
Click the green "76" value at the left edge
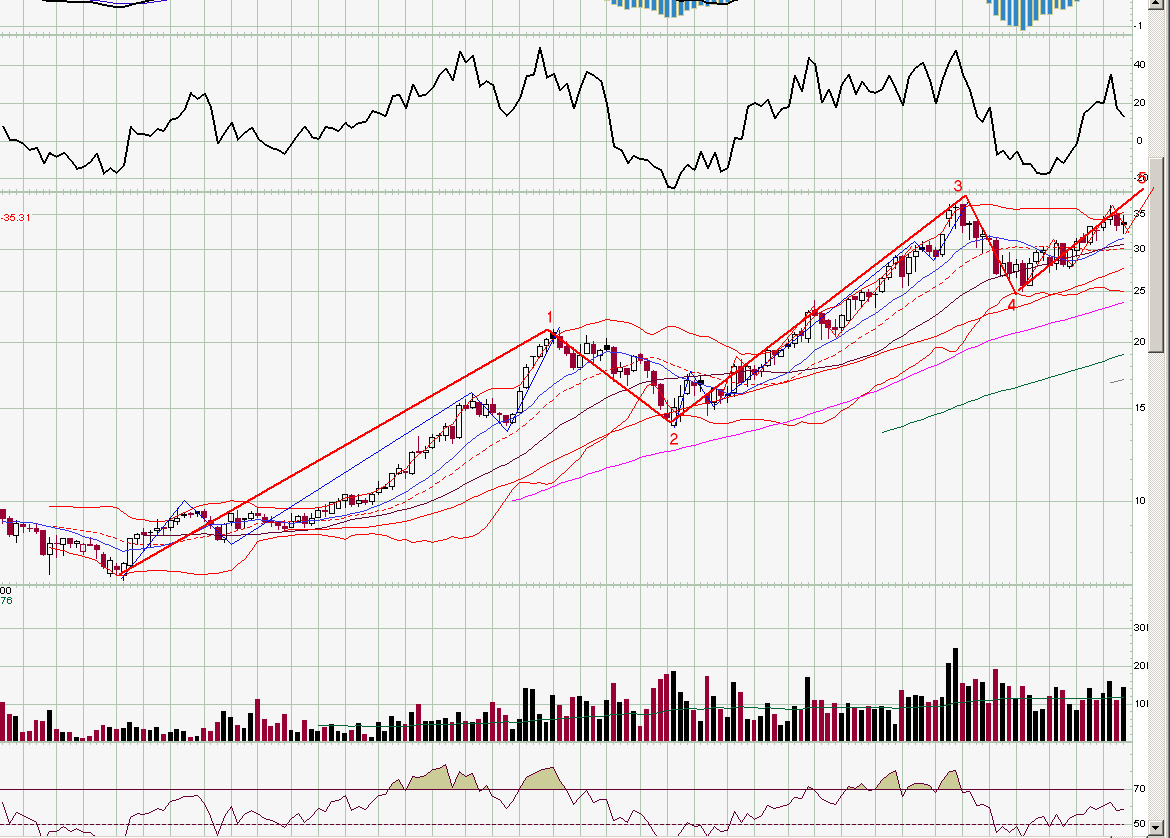(x=6, y=600)
